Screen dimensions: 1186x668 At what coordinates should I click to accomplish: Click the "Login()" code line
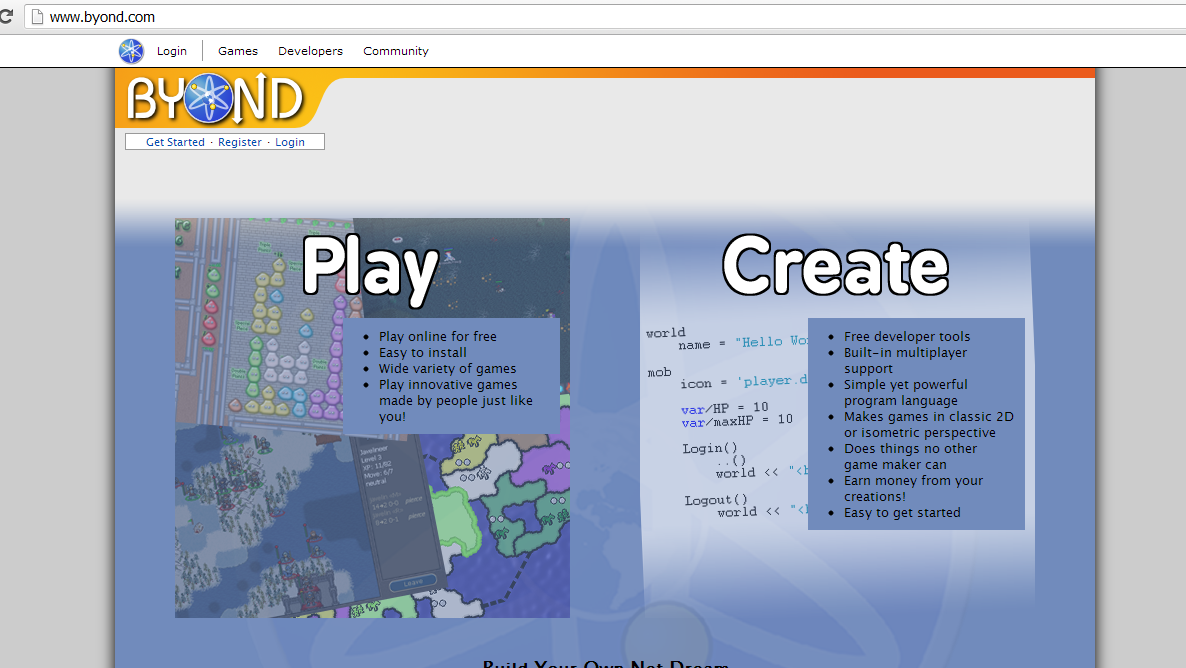[710, 448]
